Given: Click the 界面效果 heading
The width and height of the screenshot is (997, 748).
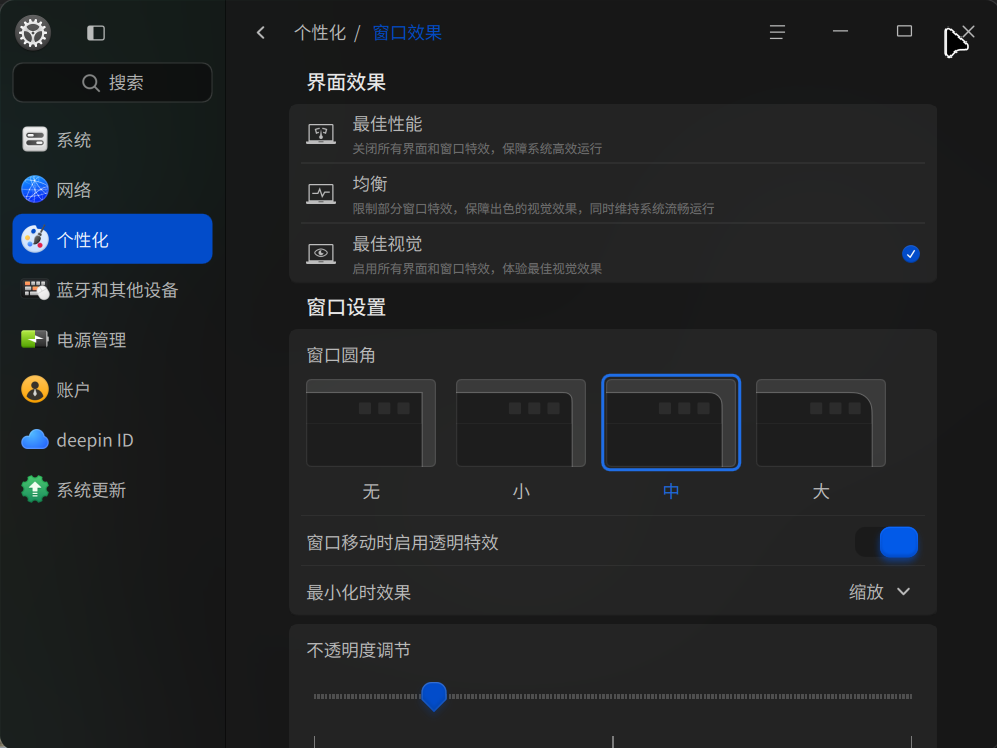Looking at the screenshot, I should coord(347,82).
